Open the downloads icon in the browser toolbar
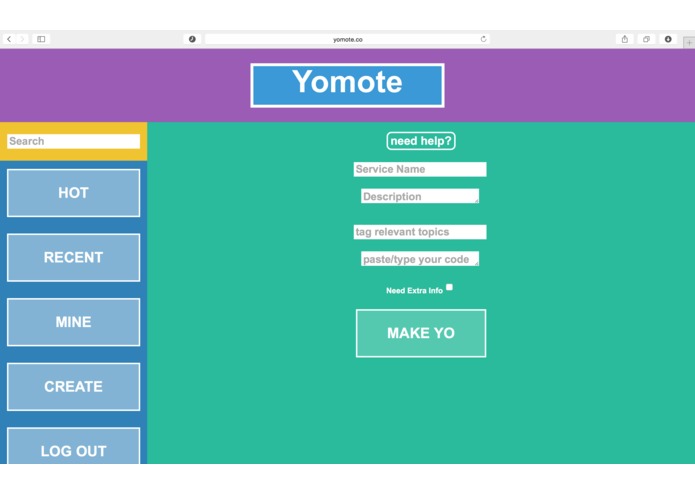The image size is (695, 494). [668, 39]
